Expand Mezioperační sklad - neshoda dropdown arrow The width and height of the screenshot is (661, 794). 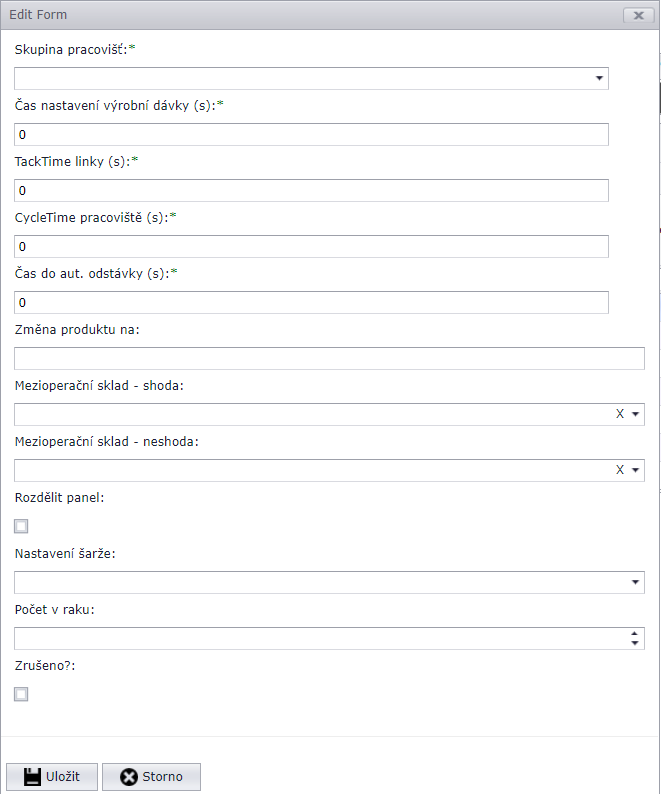click(635, 470)
